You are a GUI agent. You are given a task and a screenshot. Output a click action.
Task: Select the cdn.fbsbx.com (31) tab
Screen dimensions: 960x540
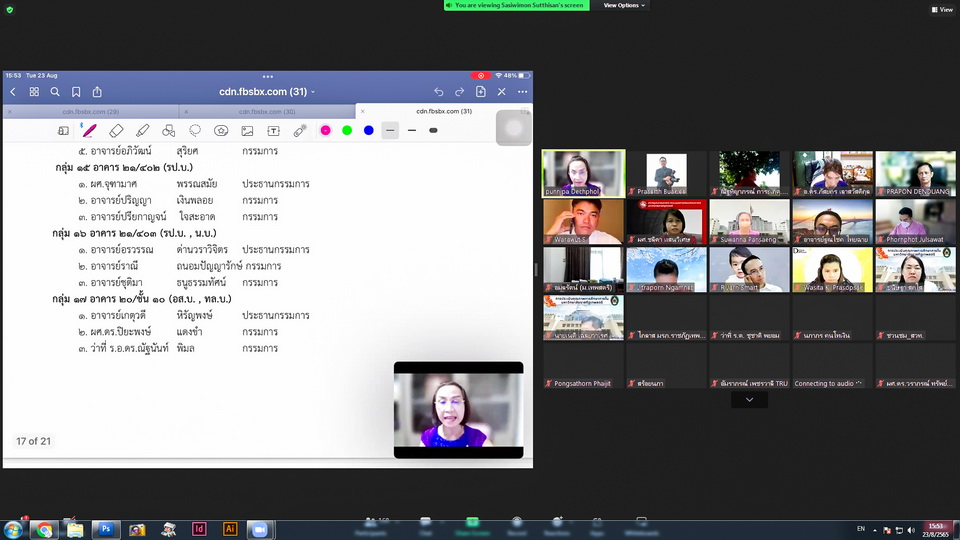[x=444, y=111]
